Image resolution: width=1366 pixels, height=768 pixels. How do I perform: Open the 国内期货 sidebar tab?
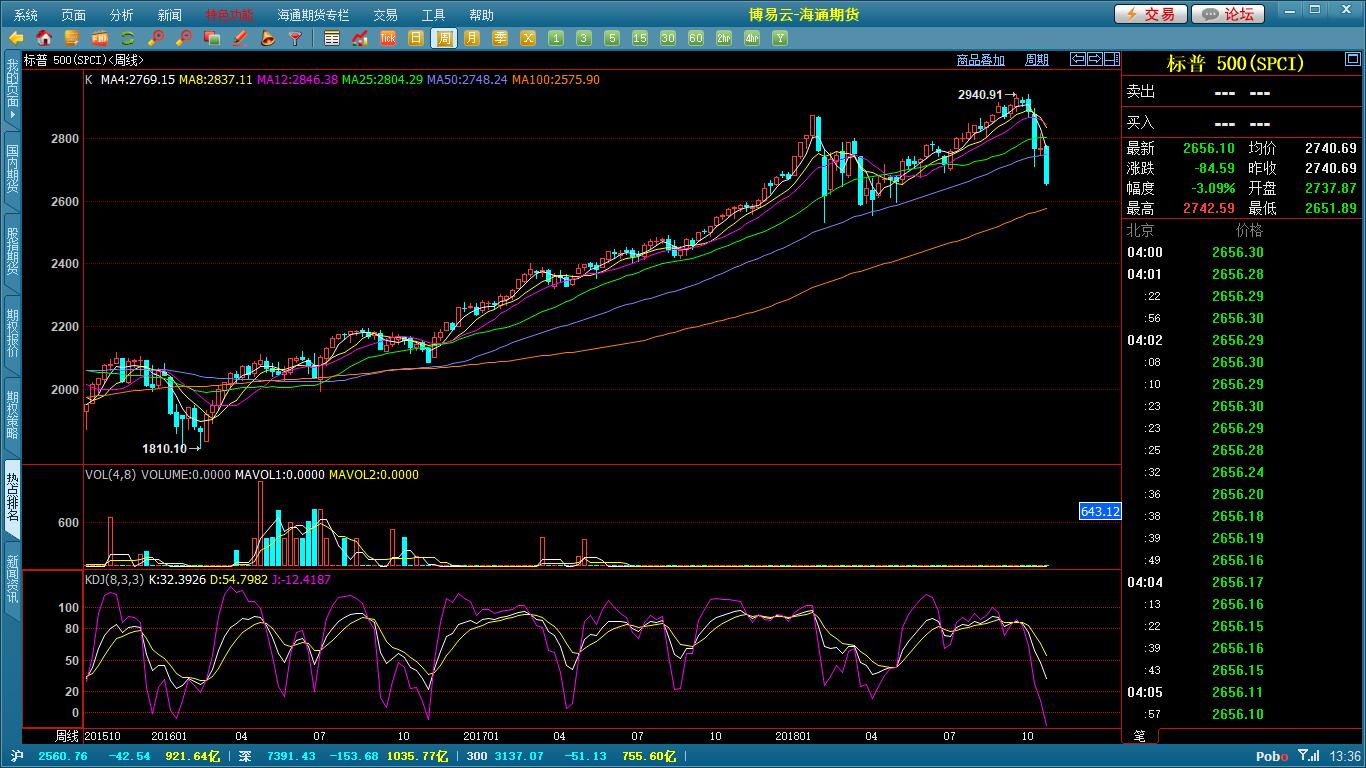[x=12, y=169]
